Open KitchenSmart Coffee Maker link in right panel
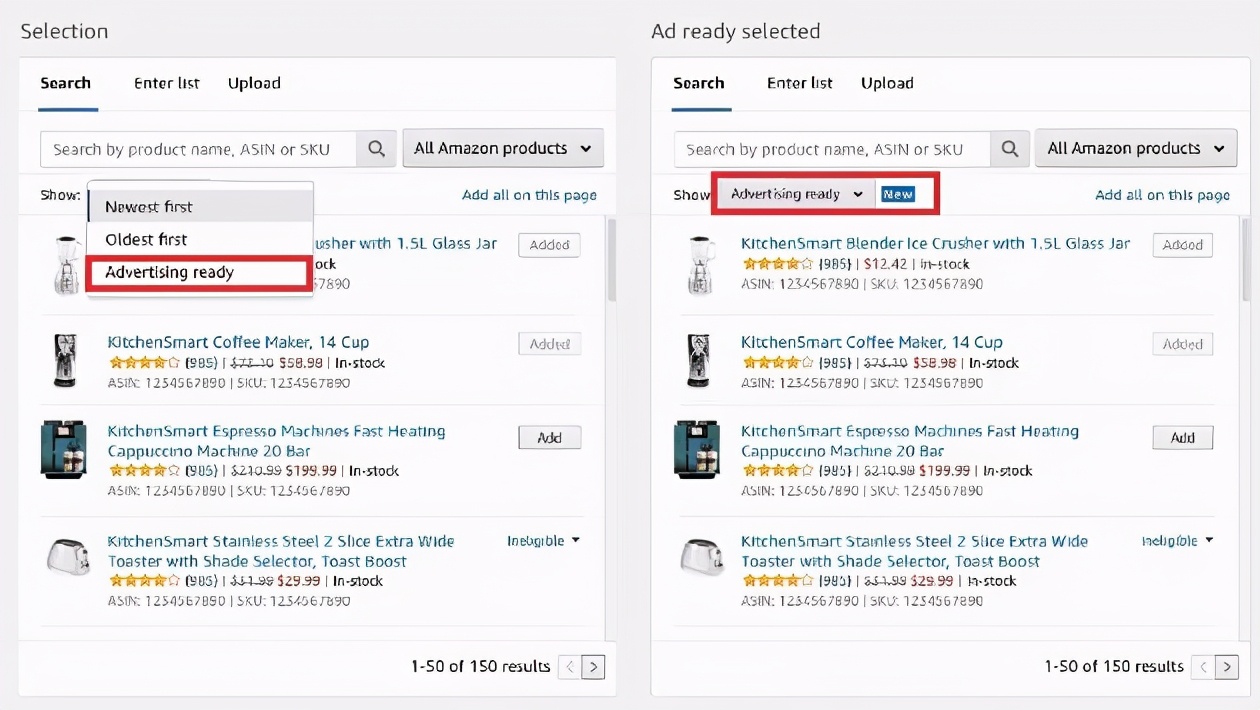 pyautogui.click(x=871, y=342)
